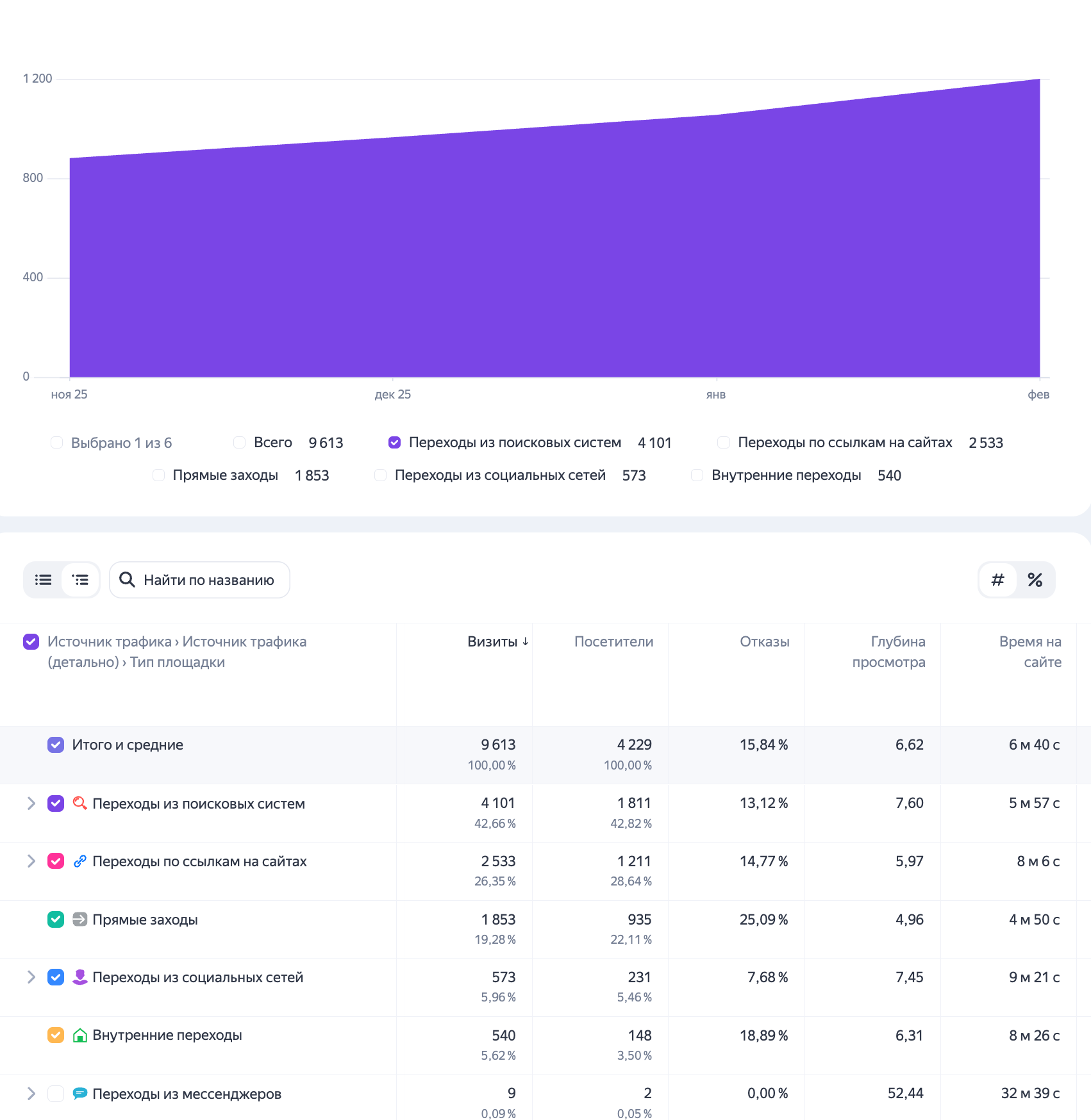Switch to absolute numbers display mode
Screen dimensions: 1091x1120
[997, 580]
